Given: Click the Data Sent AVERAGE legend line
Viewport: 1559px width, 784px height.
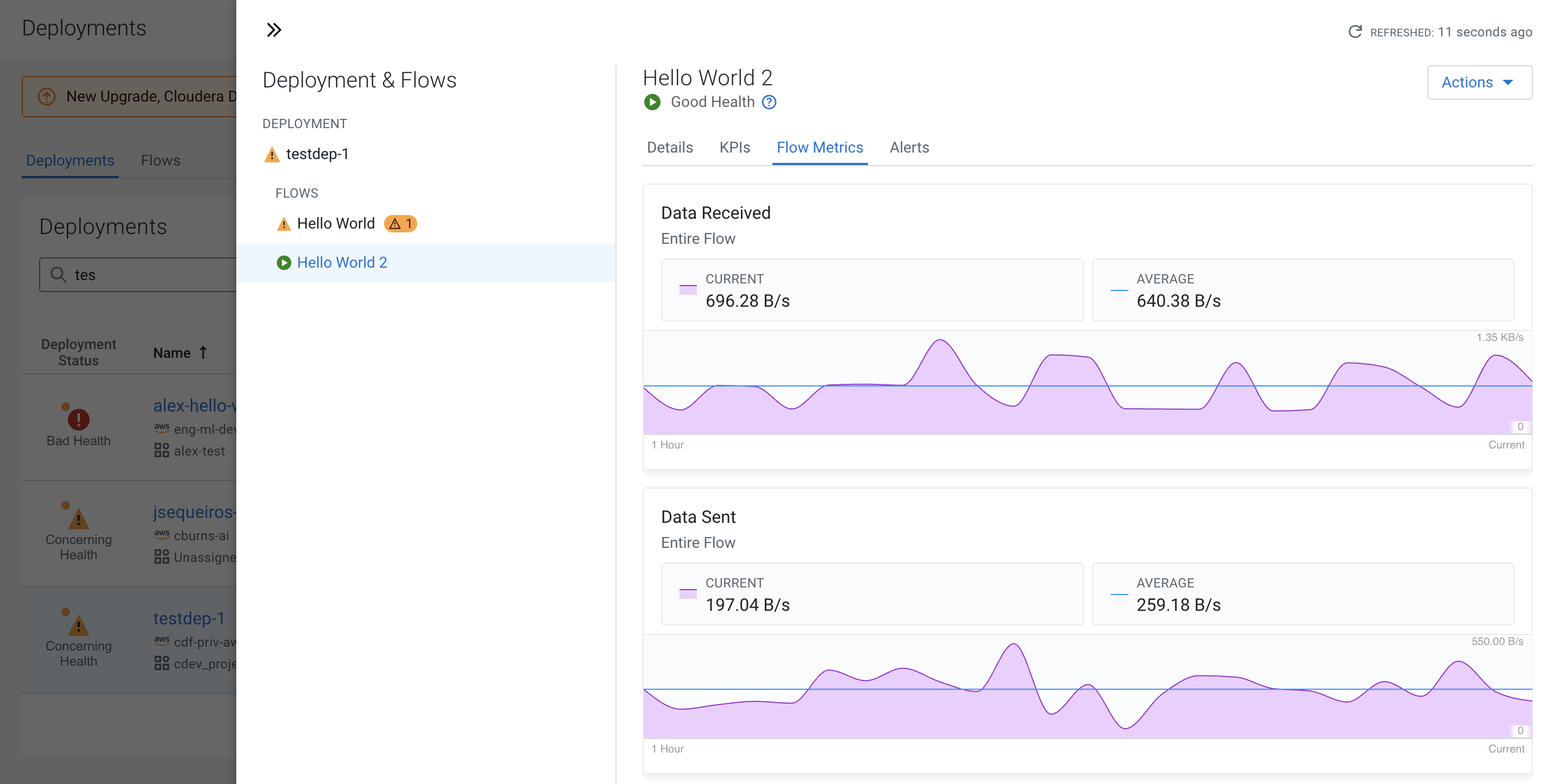Looking at the screenshot, I should pos(1118,594).
